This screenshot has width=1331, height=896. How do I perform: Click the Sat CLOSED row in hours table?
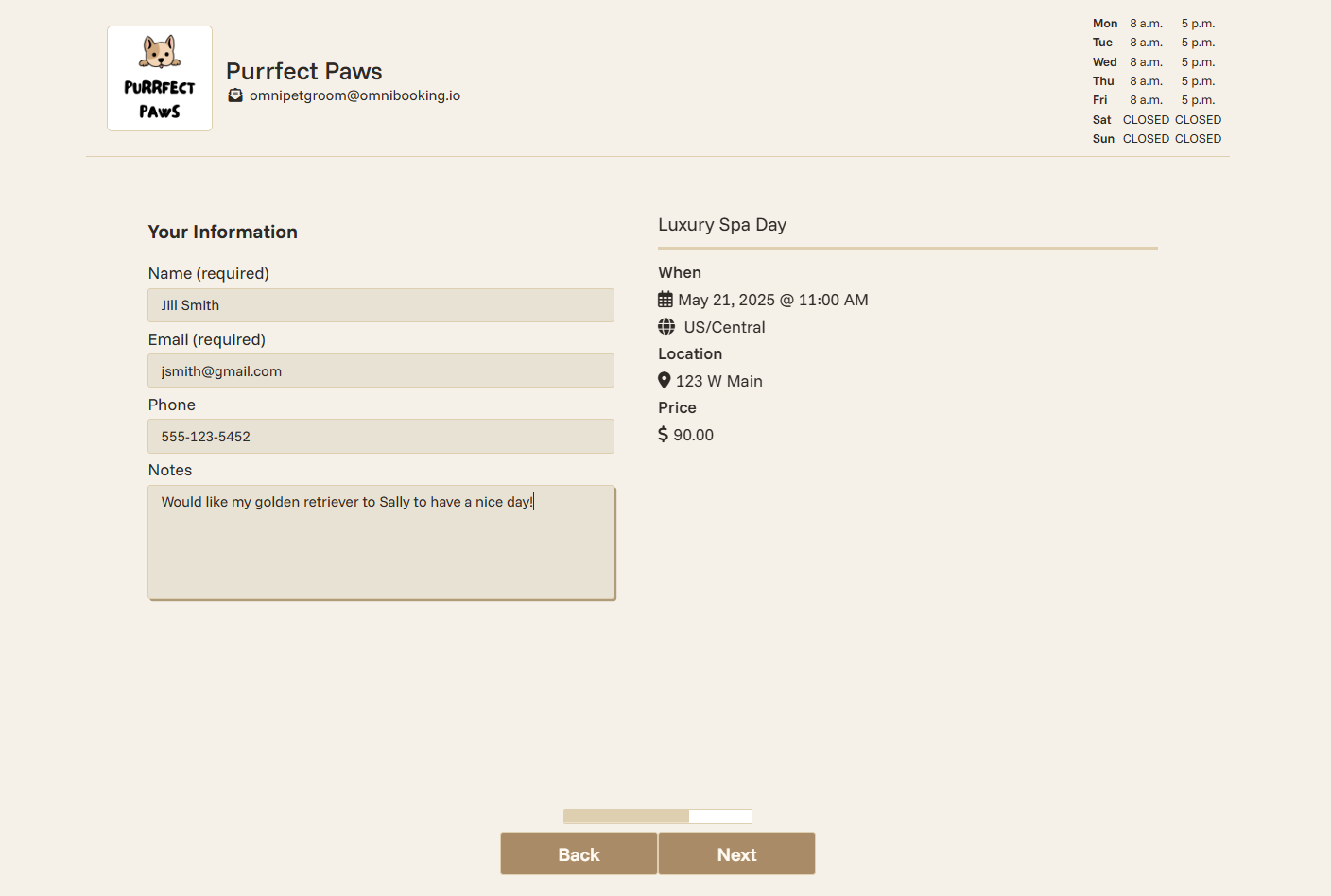point(1157,120)
